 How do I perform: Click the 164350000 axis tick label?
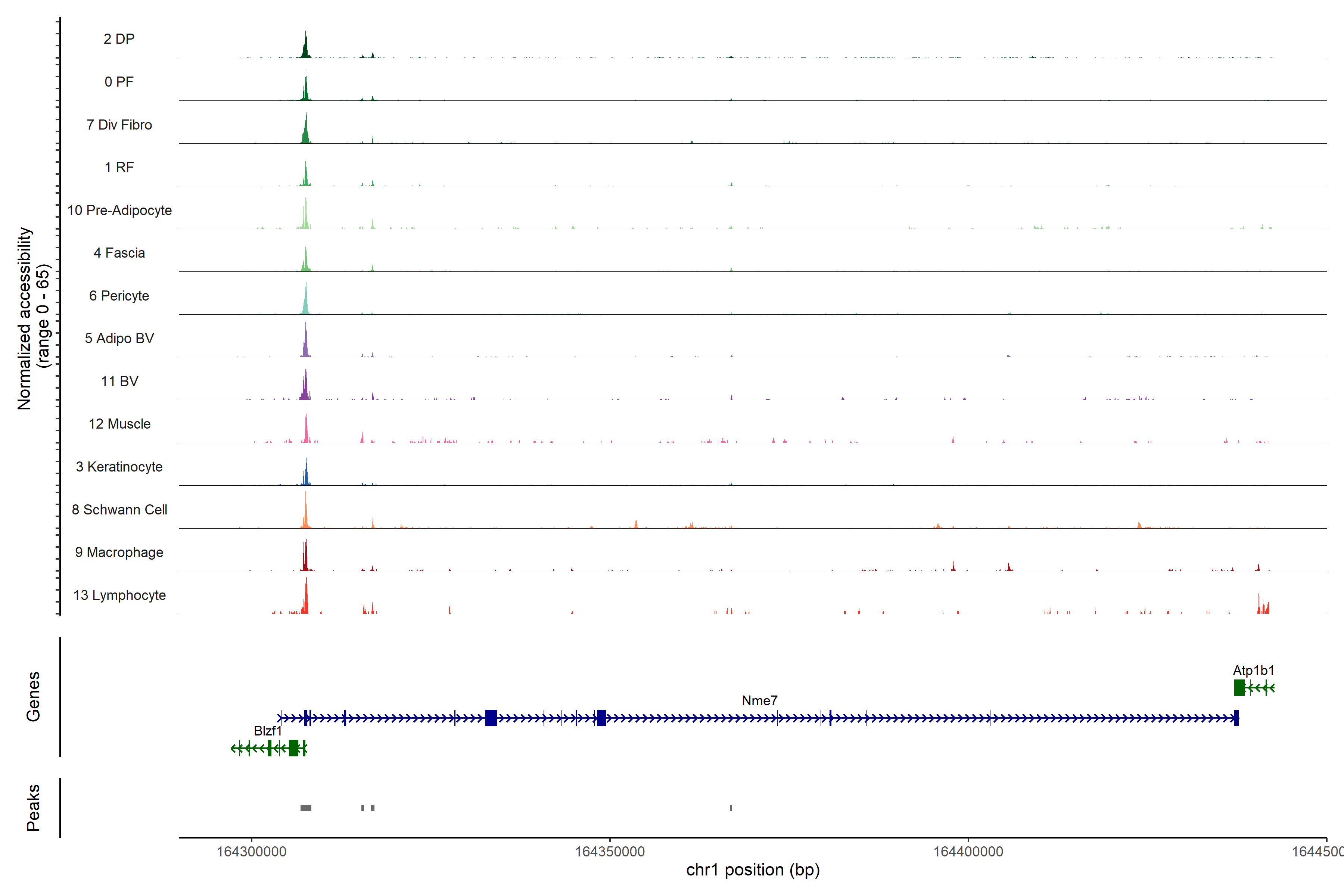[610, 852]
